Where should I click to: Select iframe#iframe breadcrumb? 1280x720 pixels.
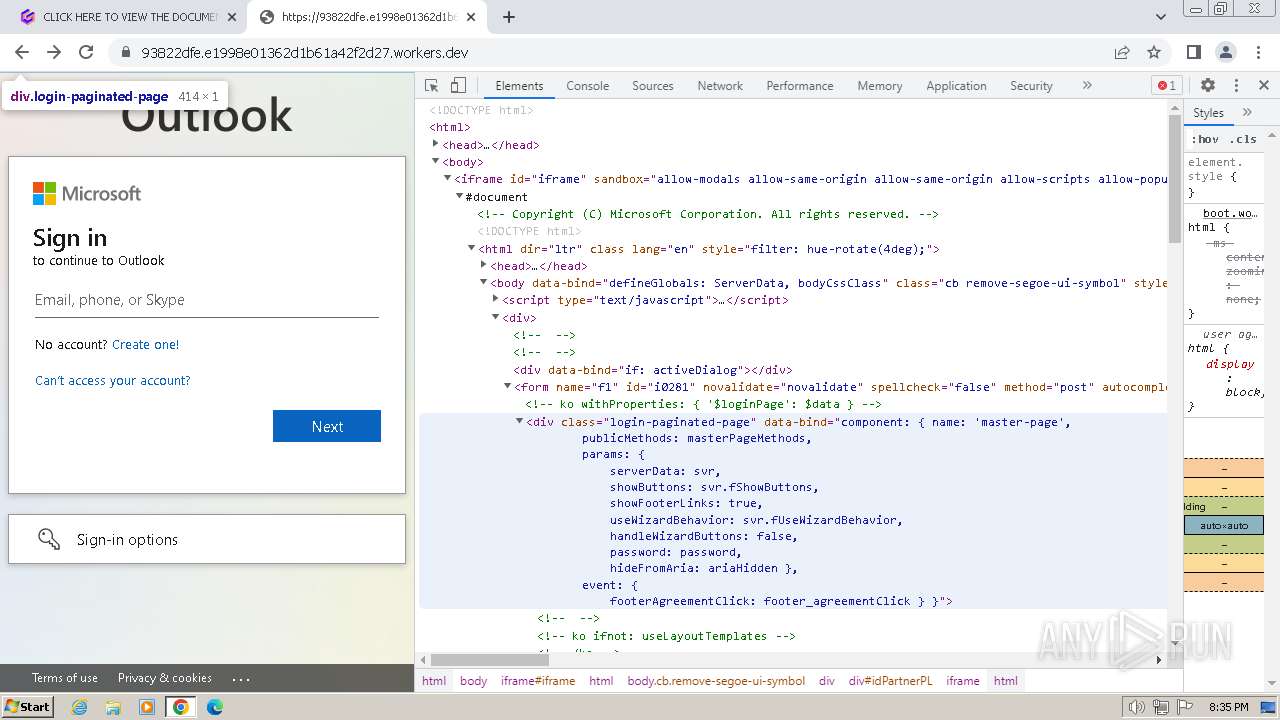pos(538,681)
